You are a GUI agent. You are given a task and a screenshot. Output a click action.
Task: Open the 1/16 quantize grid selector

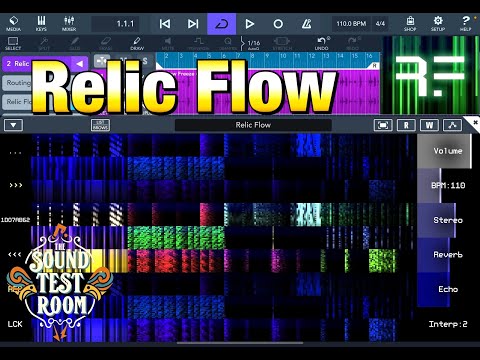coord(253,44)
